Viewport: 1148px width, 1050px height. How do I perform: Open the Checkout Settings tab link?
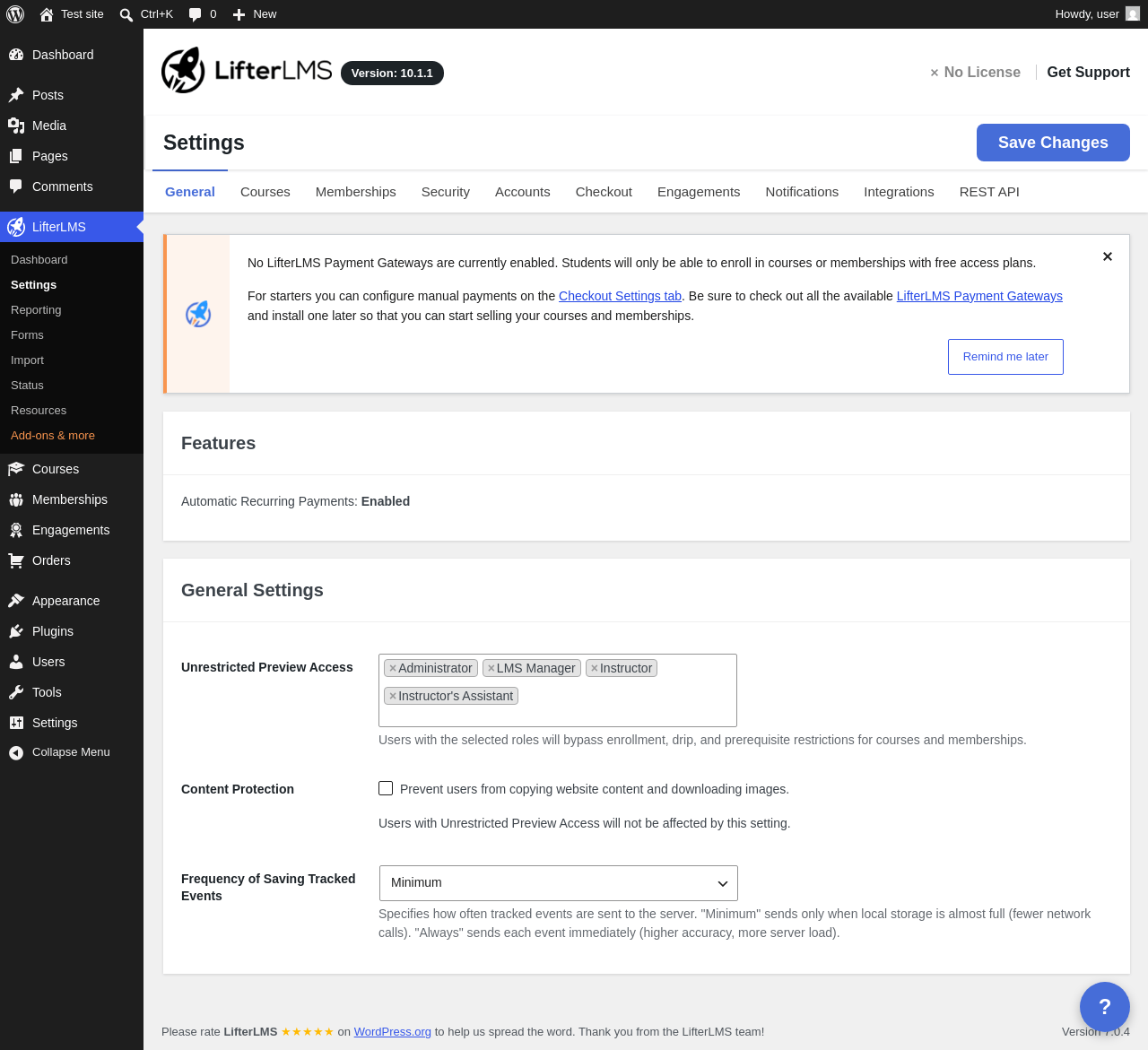620,296
